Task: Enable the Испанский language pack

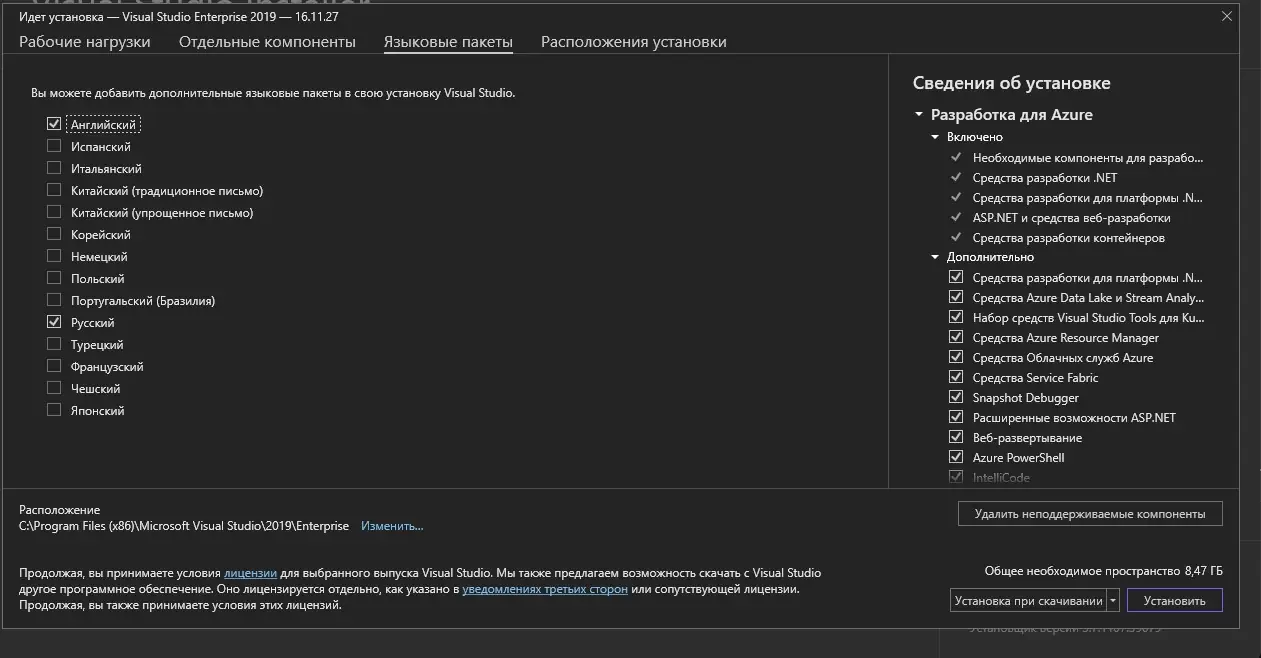Action: tap(54, 146)
